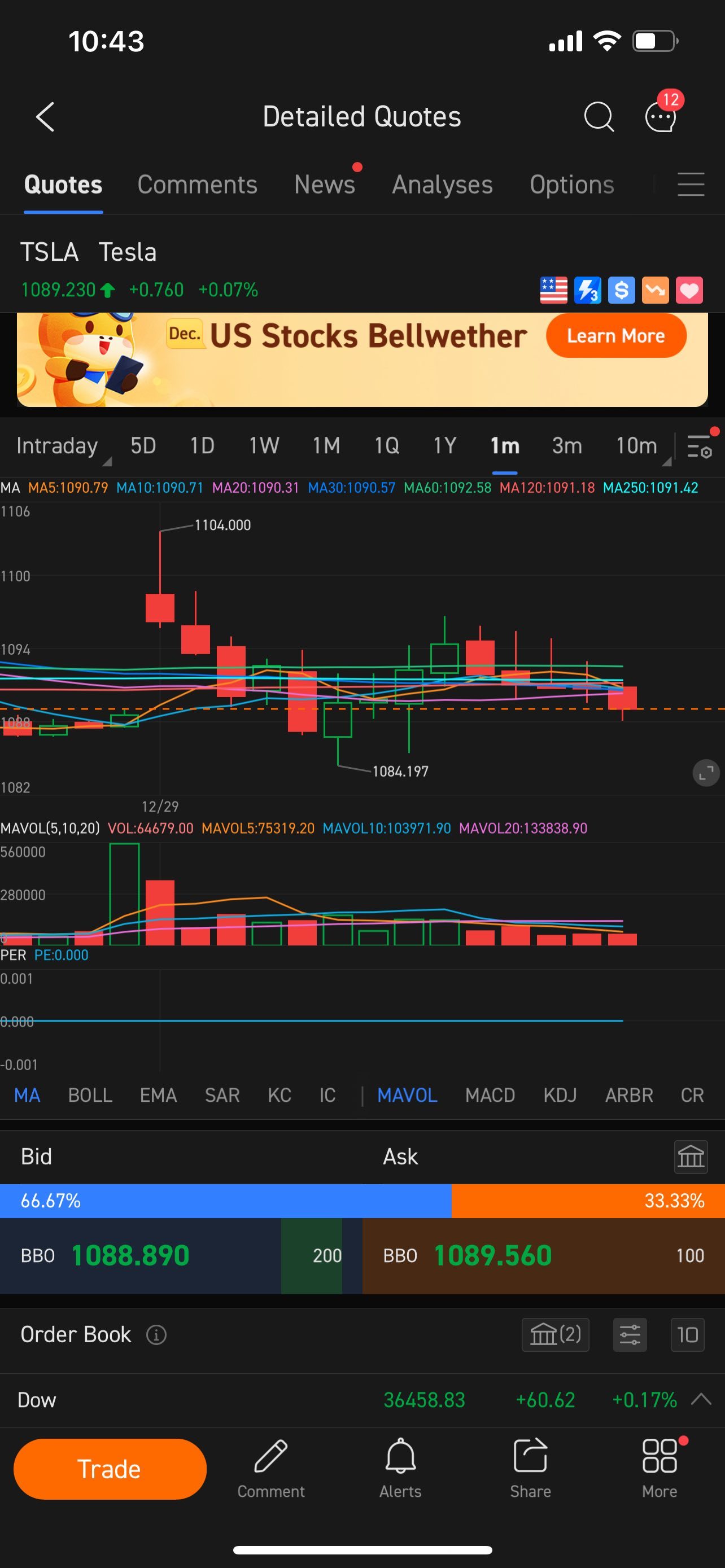
Task: Show Order Book info tooltip icon
Action: click(x=156, y=1334)
